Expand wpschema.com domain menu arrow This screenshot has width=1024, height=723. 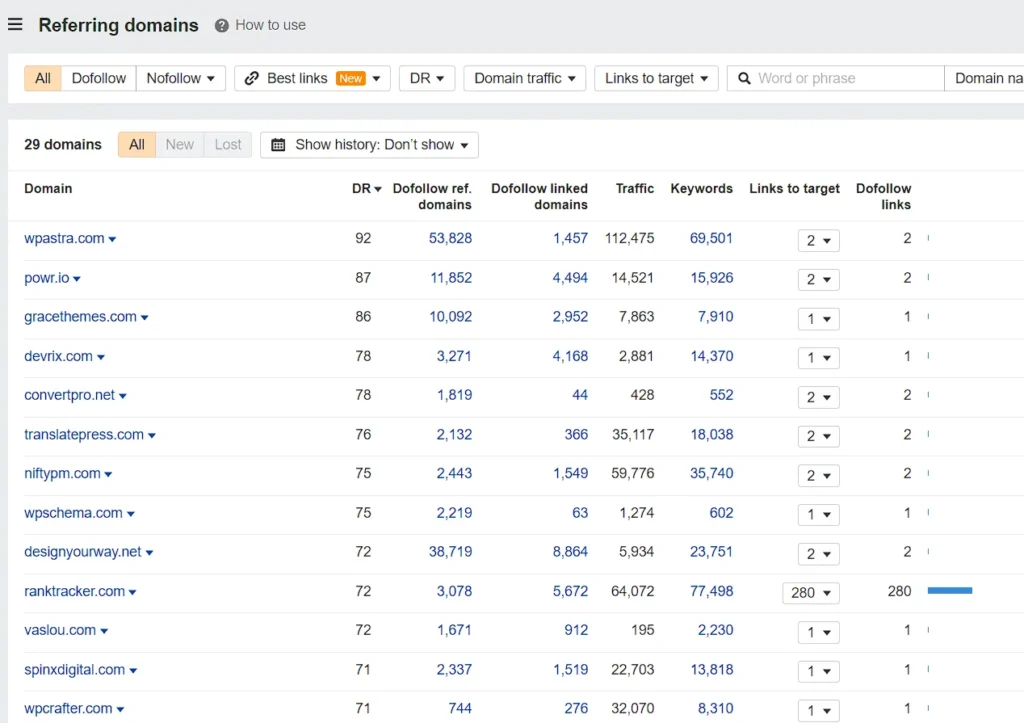pos(131,514)
